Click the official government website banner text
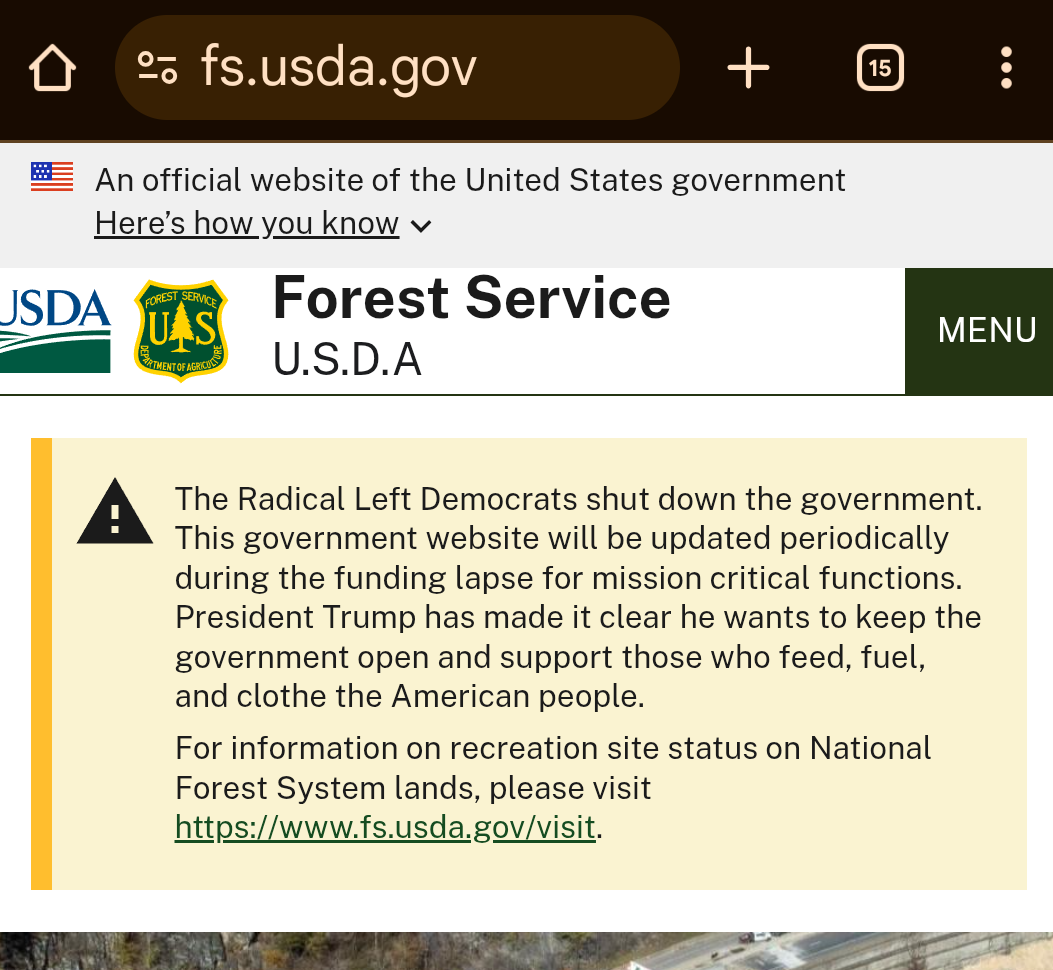 point(470,180)
